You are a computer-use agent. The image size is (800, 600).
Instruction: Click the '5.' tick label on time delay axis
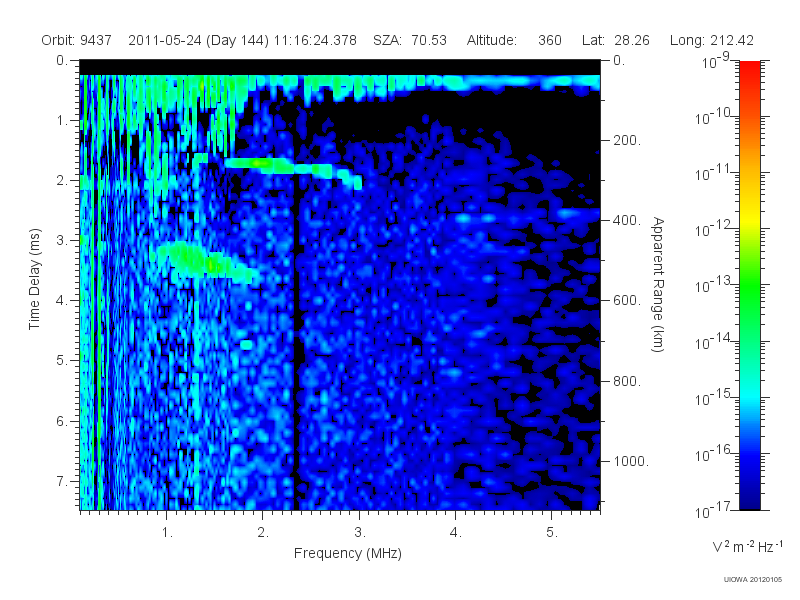pyautogui.click(x=62, y=360)
